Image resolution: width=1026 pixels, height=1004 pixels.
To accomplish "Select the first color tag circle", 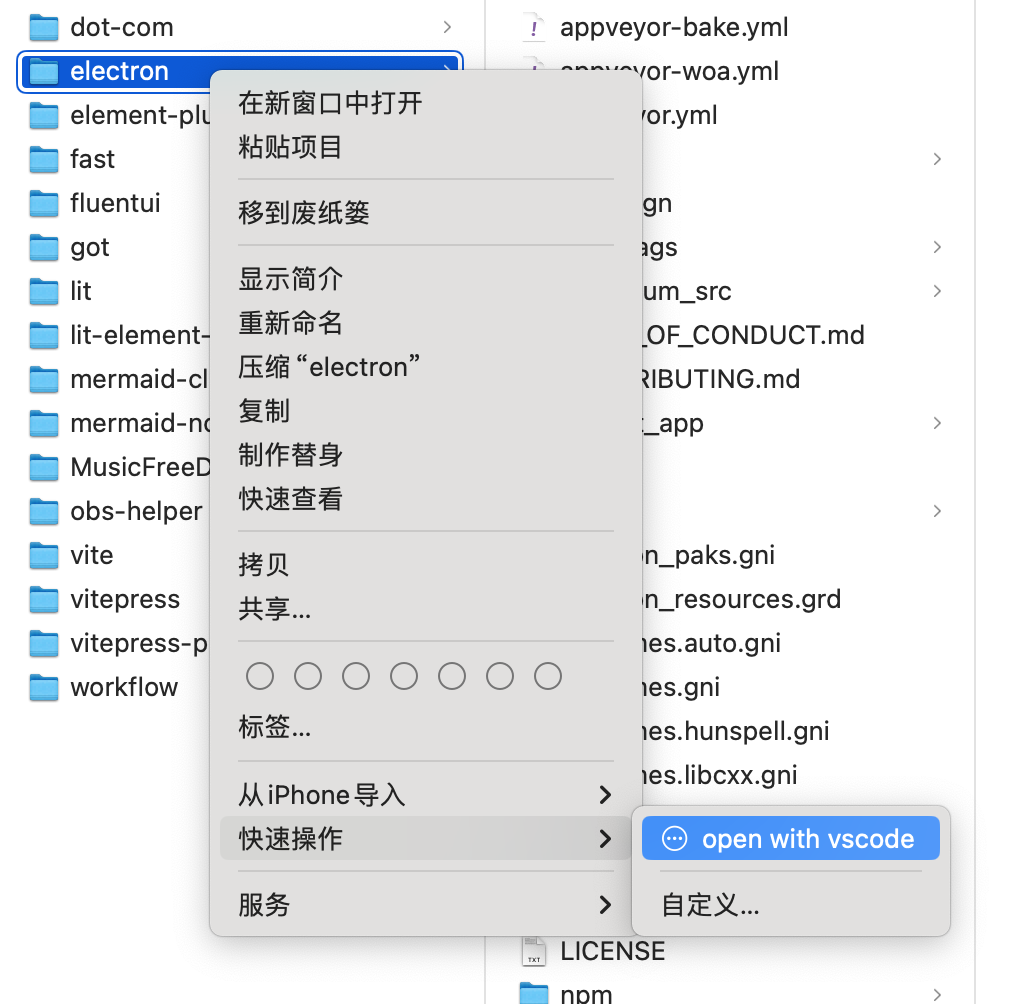I will (x=260, y=676).
